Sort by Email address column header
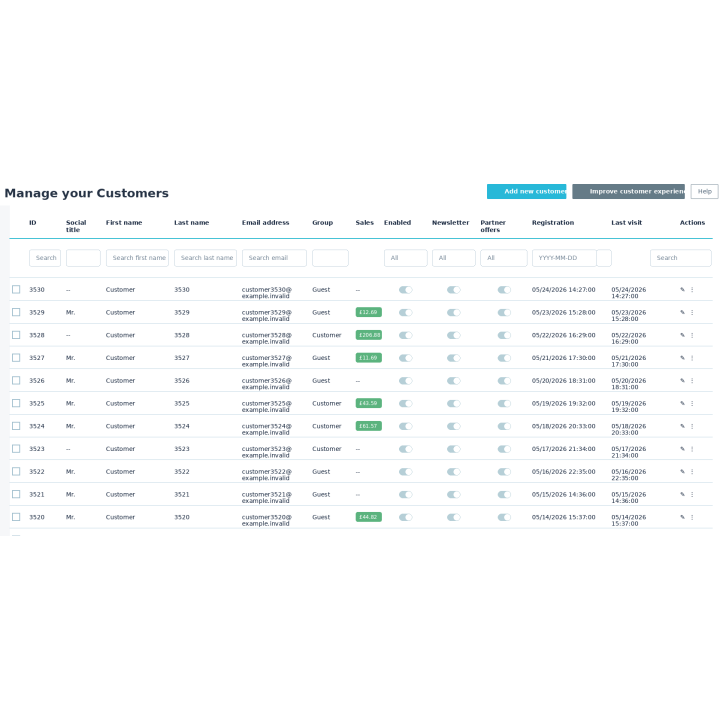Screen dimensions: 720x720 (x=265, y=223)
